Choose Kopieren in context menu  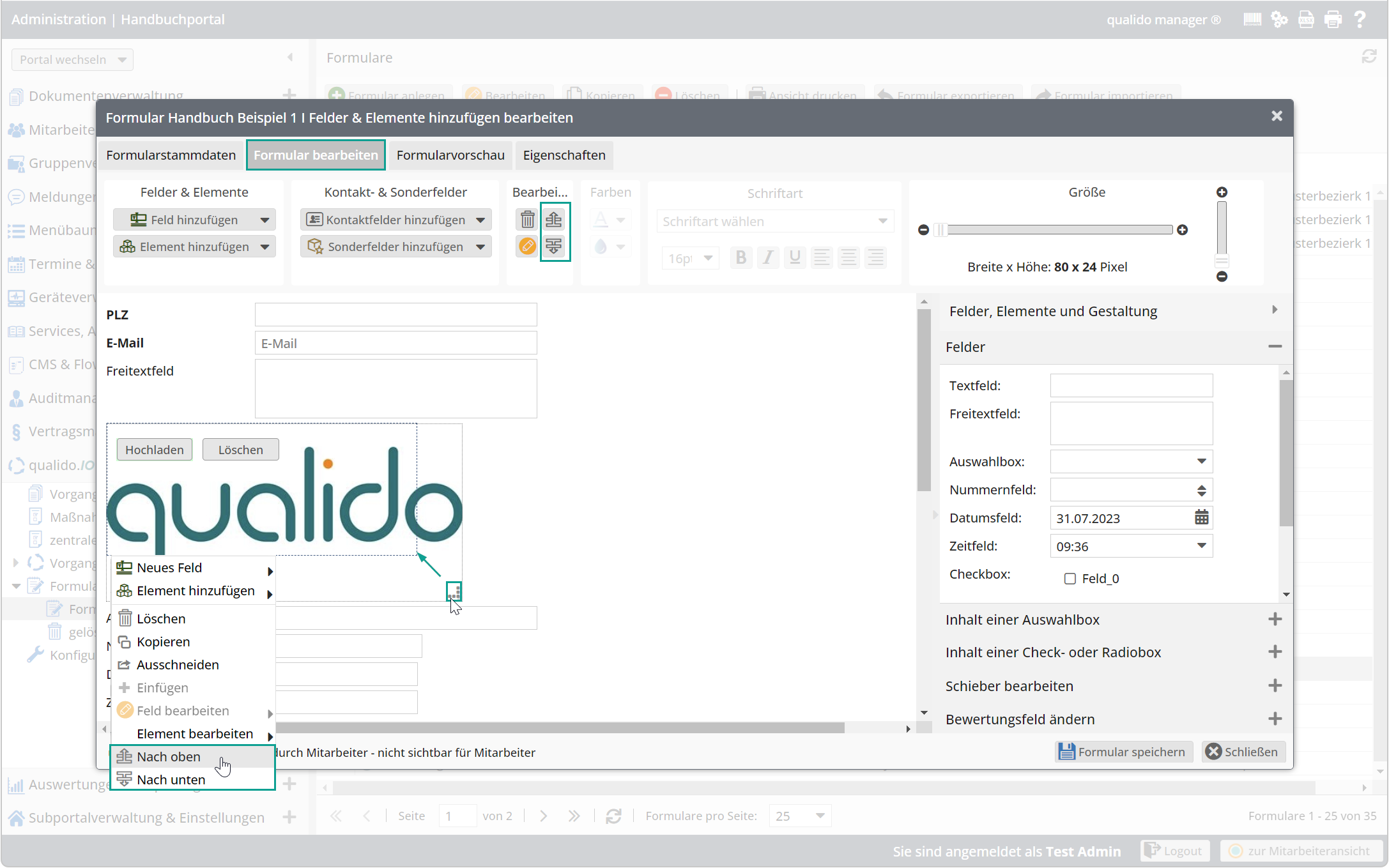(193, 642)
